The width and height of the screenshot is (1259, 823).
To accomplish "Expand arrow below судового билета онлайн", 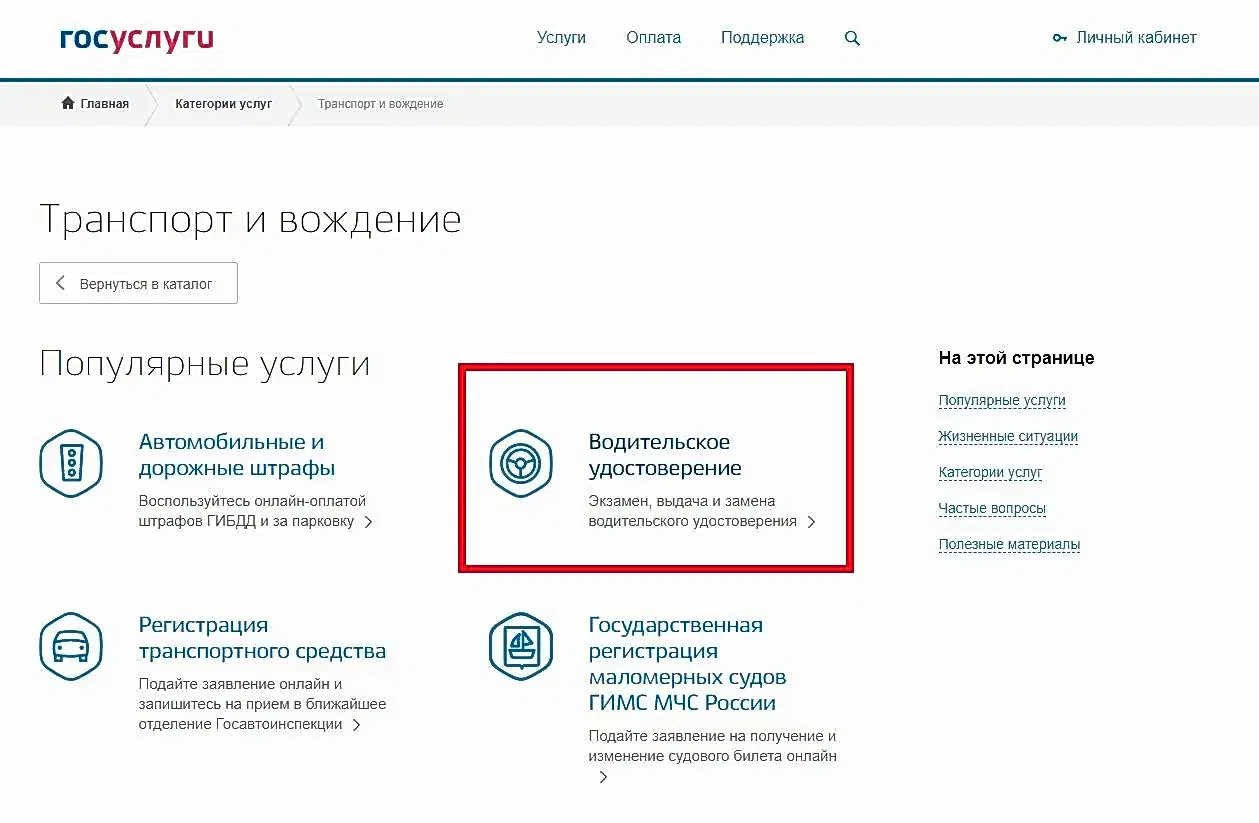I will (x=603, y=777).
